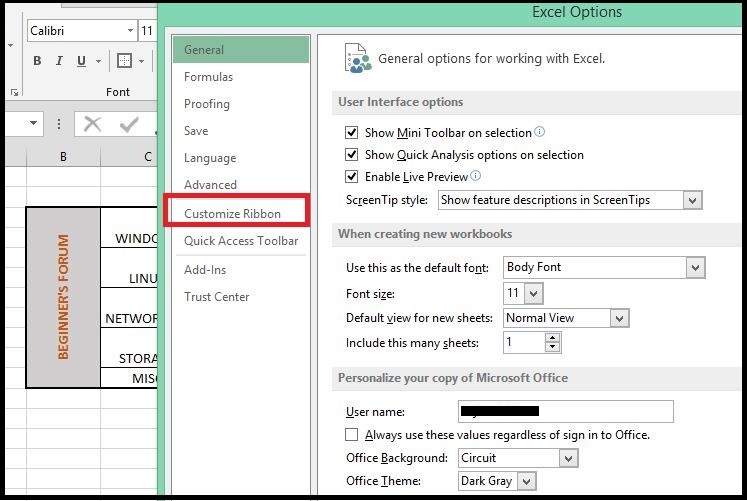Image resolution: width=747 pixels, height=501 pixels.
Task: Select column B header
Action: tap(63, 157)
